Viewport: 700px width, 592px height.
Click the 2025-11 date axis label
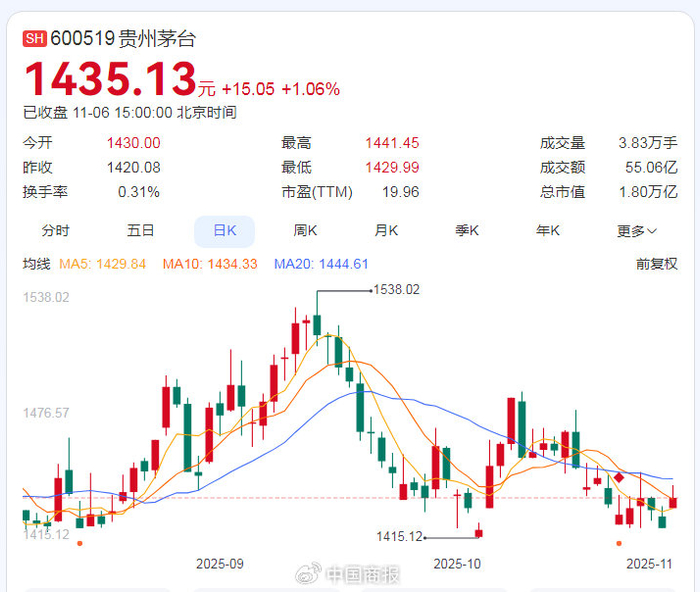click(649, 564)
